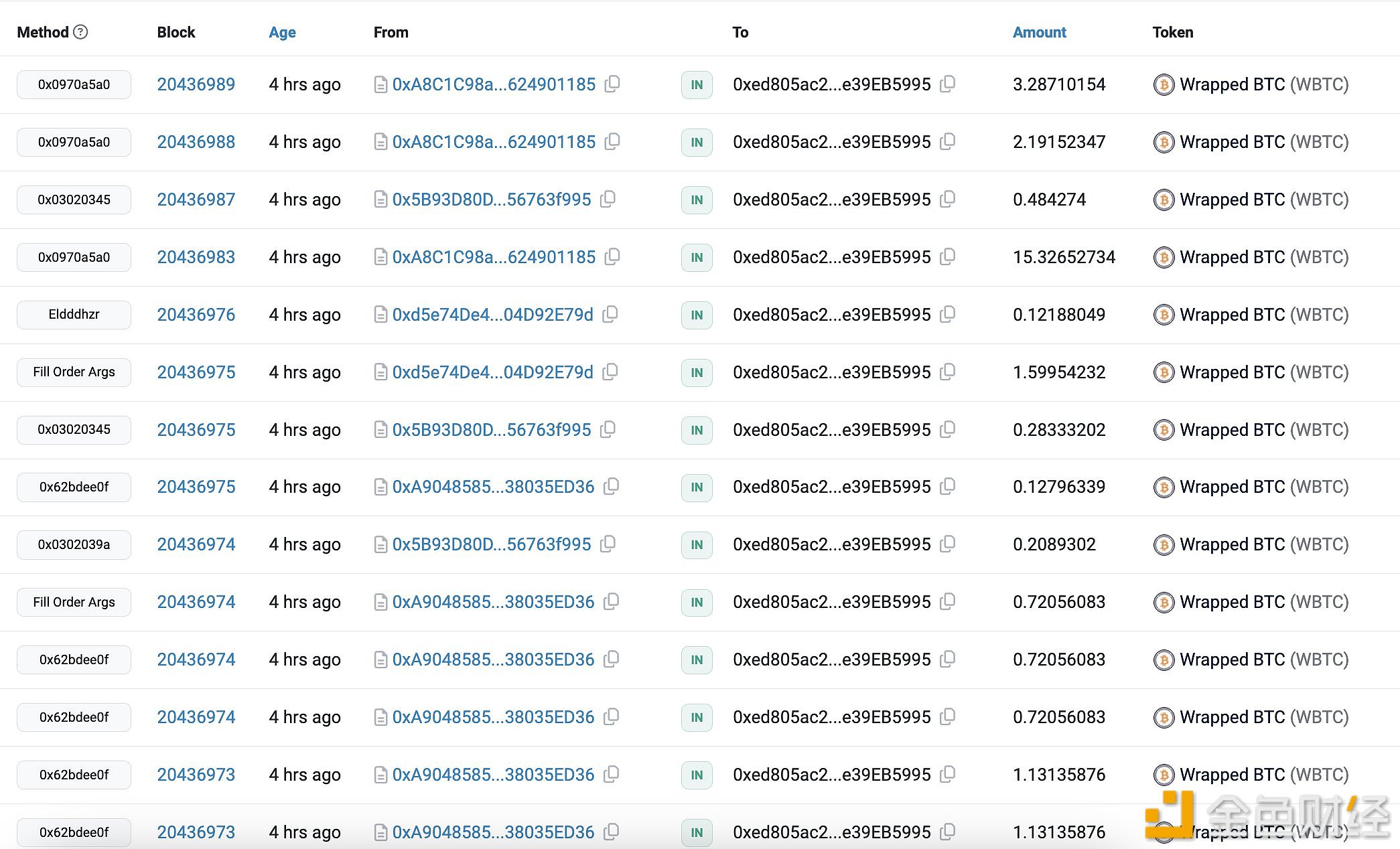Open sender 0x5B93D80D...56763f995 in block 20436987 row
The height and width of the screenshot is (849, 1400).
click(492, 200)
